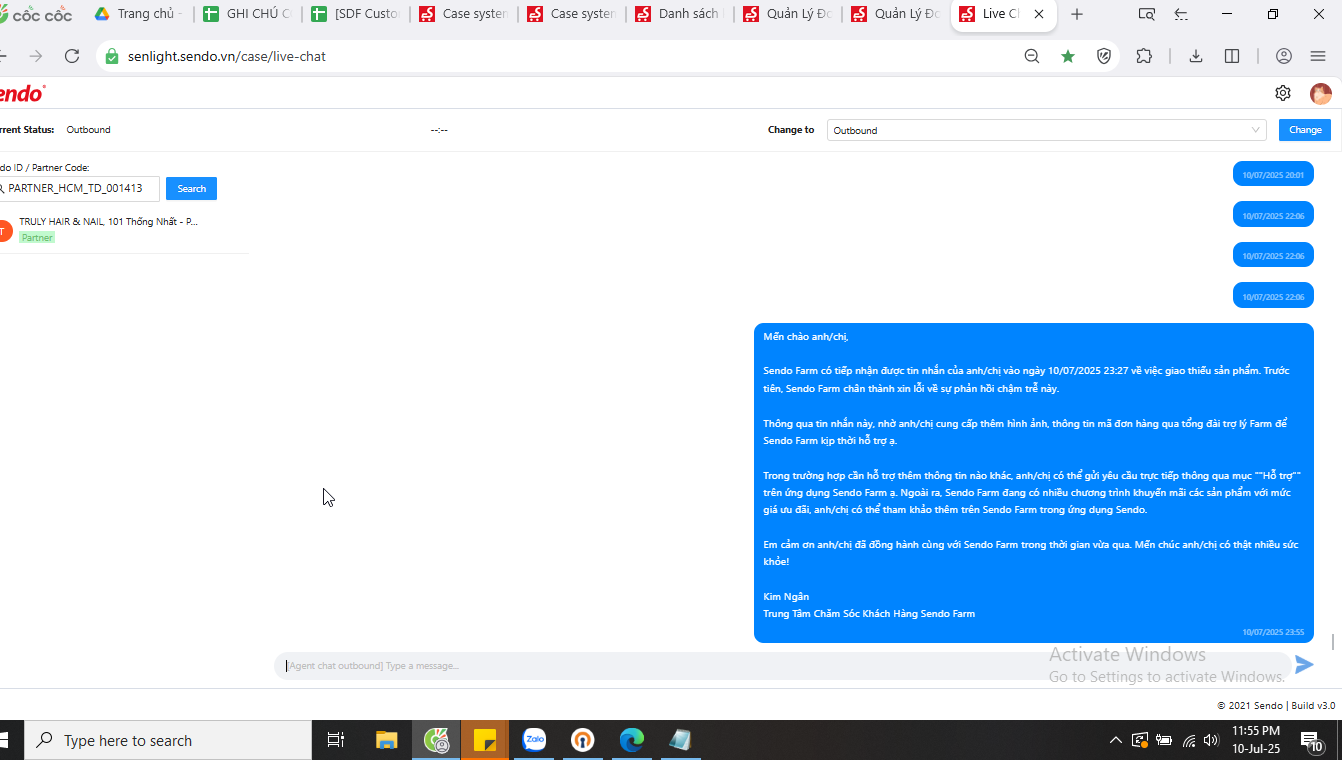Image resolution: width=1342 pixels, height=760 pixels.
Task: Reload the page with refresh icon
Action: tap(71, 56)
